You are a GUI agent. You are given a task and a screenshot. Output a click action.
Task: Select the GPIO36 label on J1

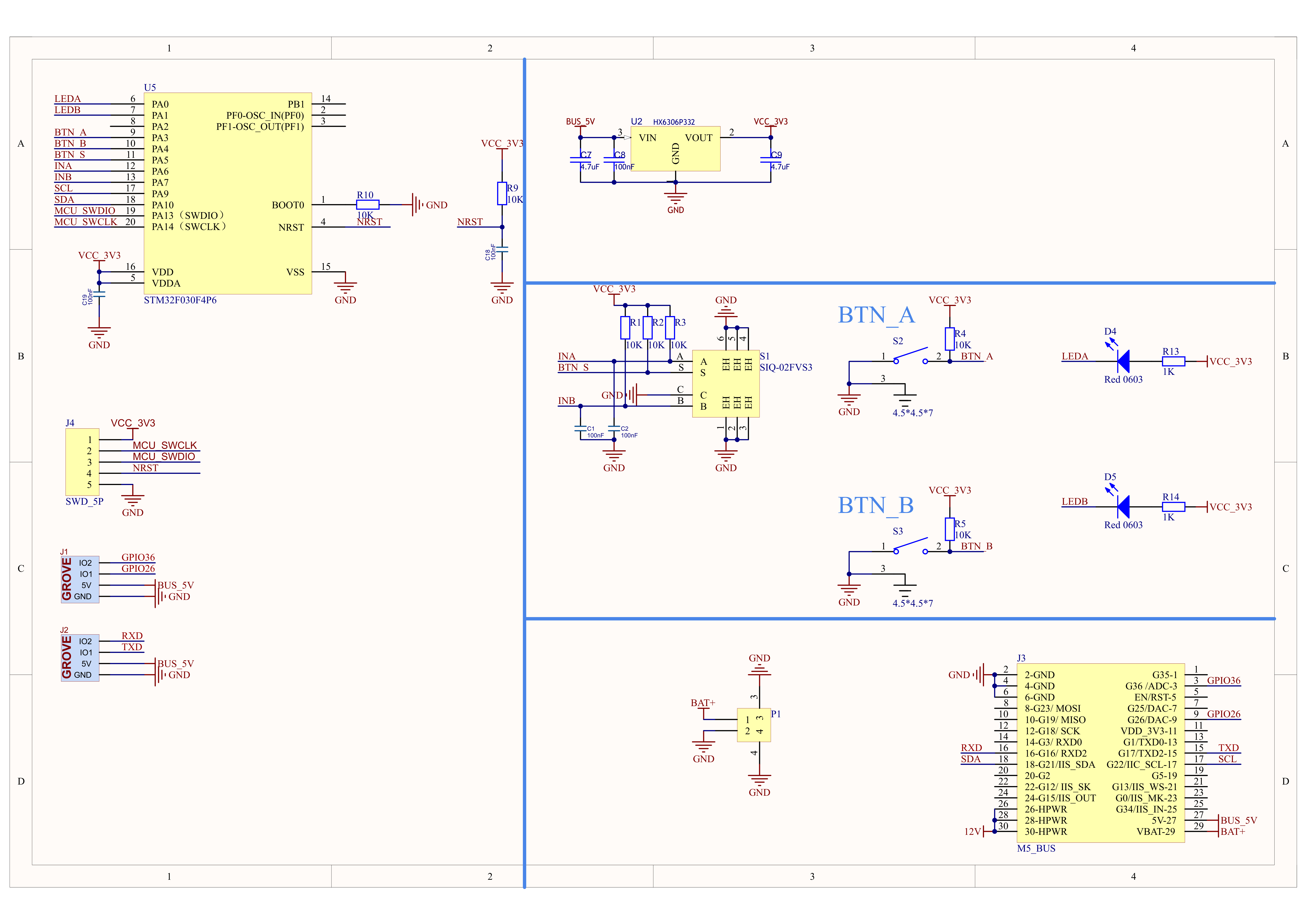[138, 557]
